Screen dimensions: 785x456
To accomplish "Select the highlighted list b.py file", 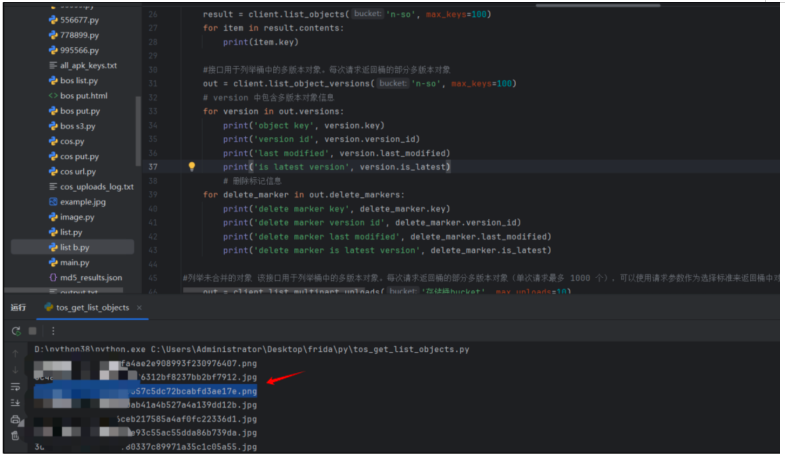I will [72, 247].
